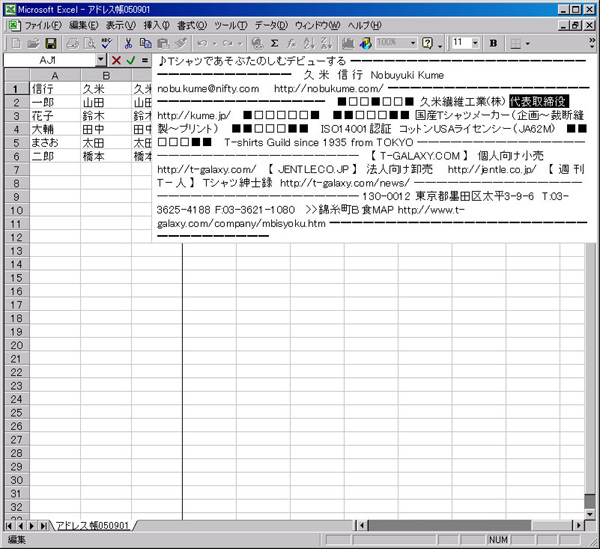Open the font size 11 dropdown
The image size is (600, 549).
pos(475,43)
